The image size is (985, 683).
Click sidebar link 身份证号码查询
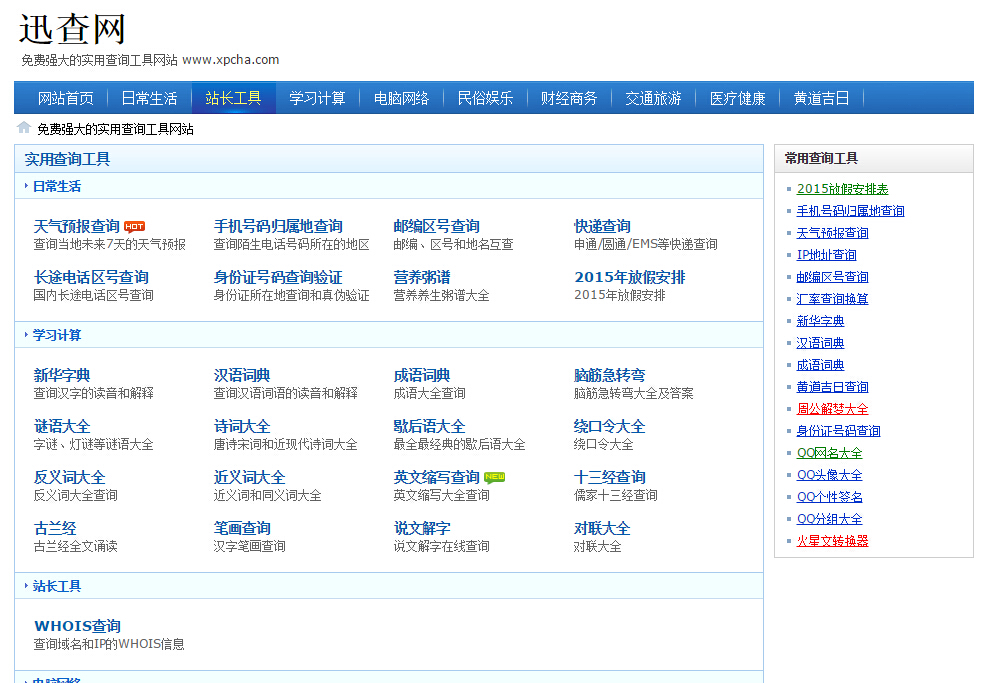click(x=839, y=431)
